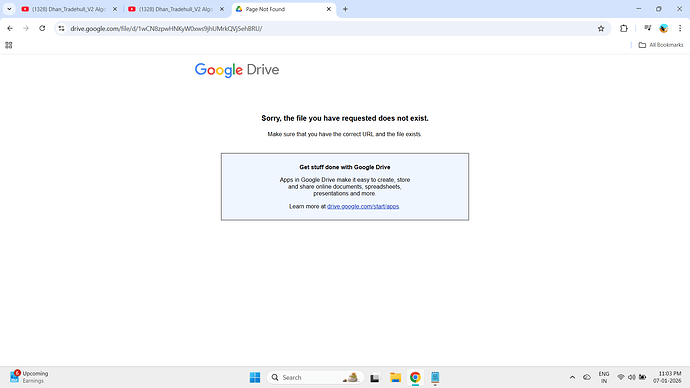Image resolution: width=690 pixels, height=388 pixels.
Task: Show hidden system tray icons
Action: click(572, 377)
